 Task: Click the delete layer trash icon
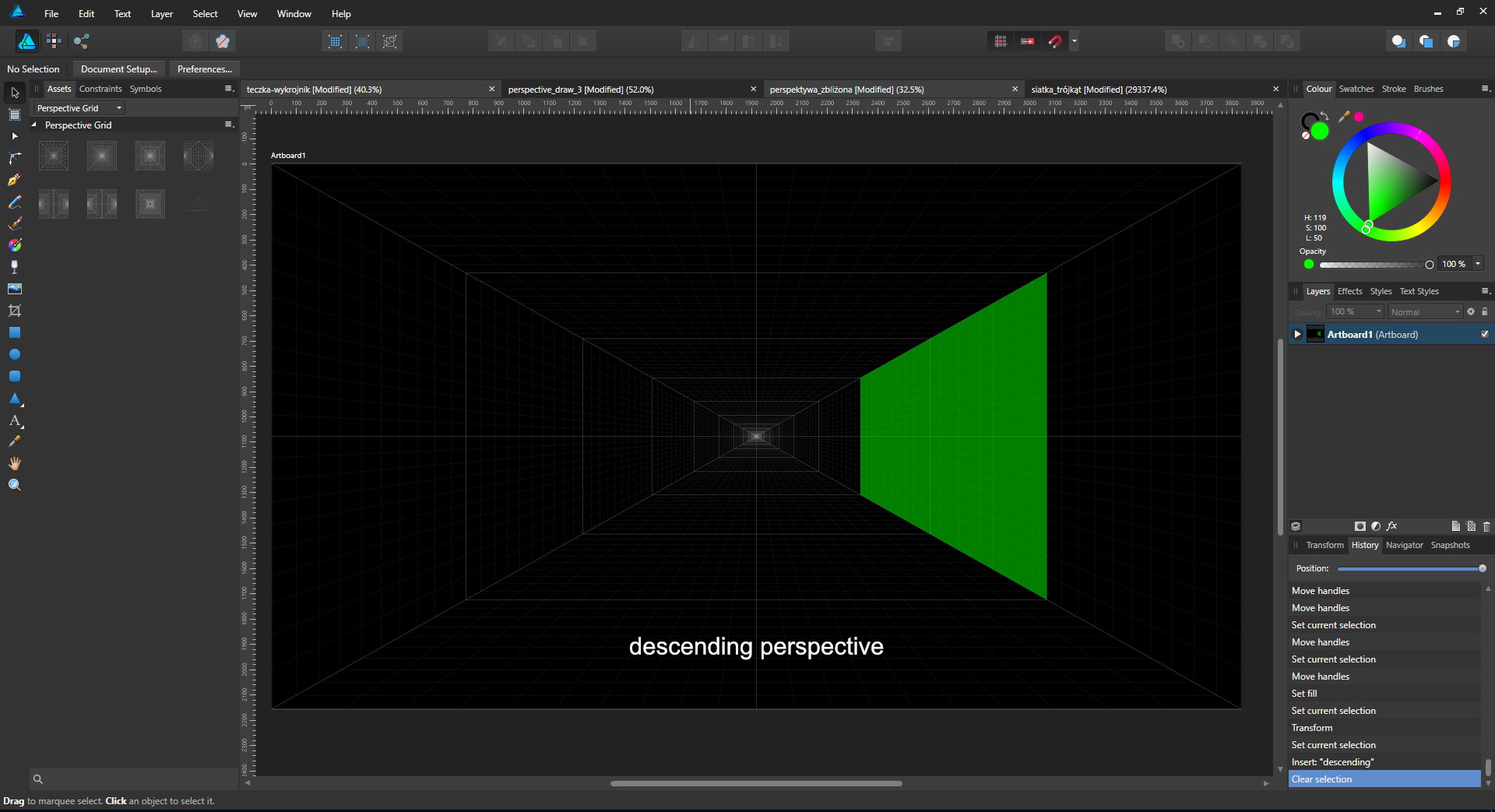click(1486, 526)
